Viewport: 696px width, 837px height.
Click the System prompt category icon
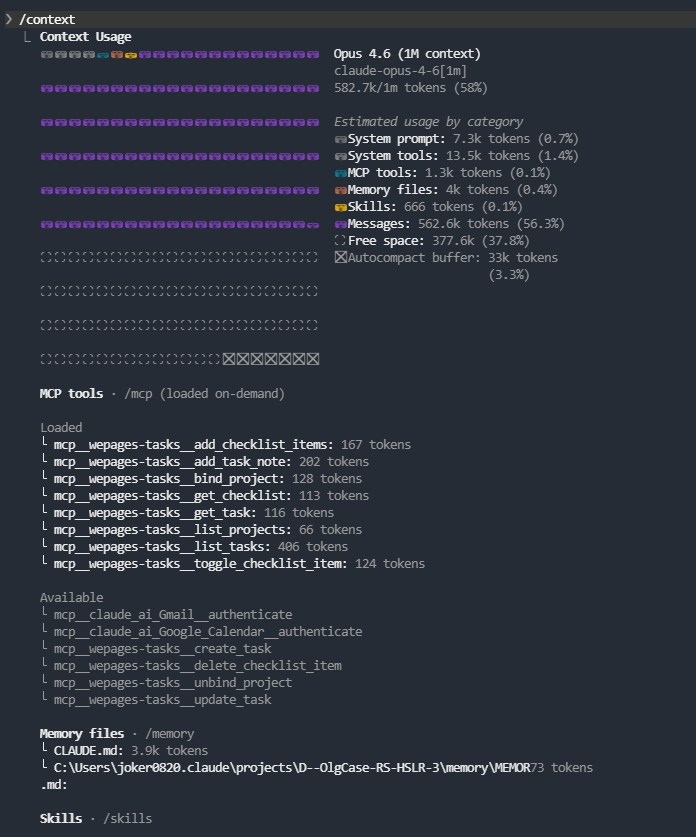click(340, 139)
